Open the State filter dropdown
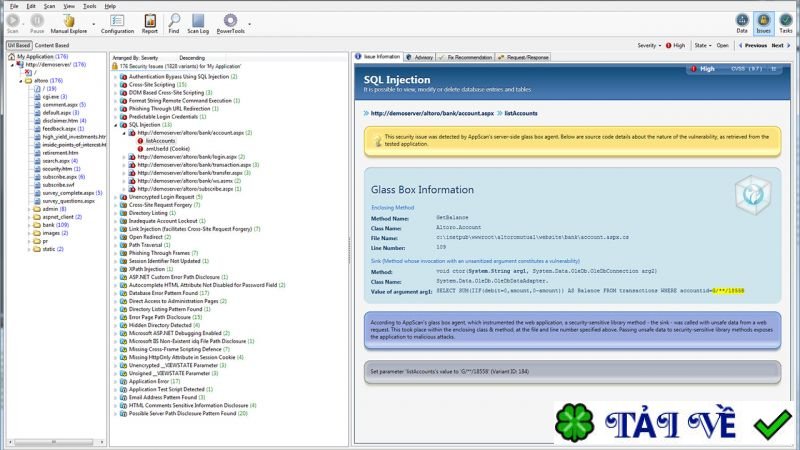The height and width of the screenshot is (450, 800). (x=703, y=45)
